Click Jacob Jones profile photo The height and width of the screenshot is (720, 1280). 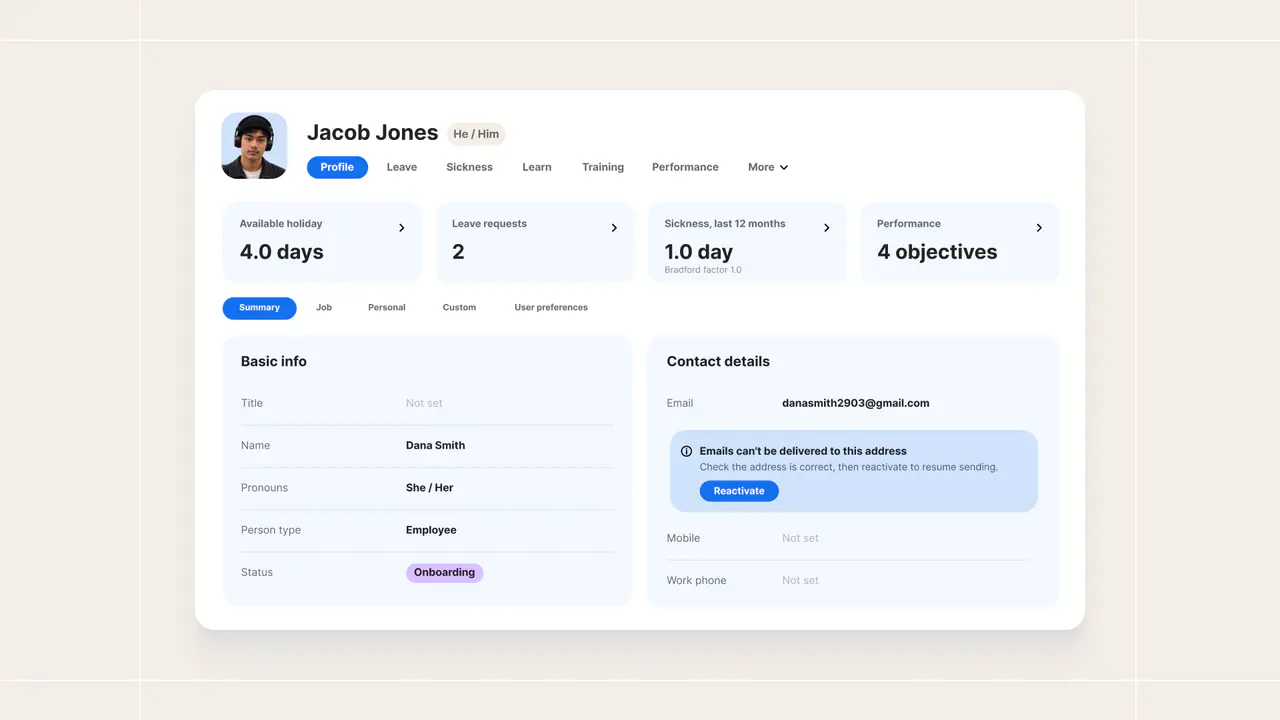254,146
